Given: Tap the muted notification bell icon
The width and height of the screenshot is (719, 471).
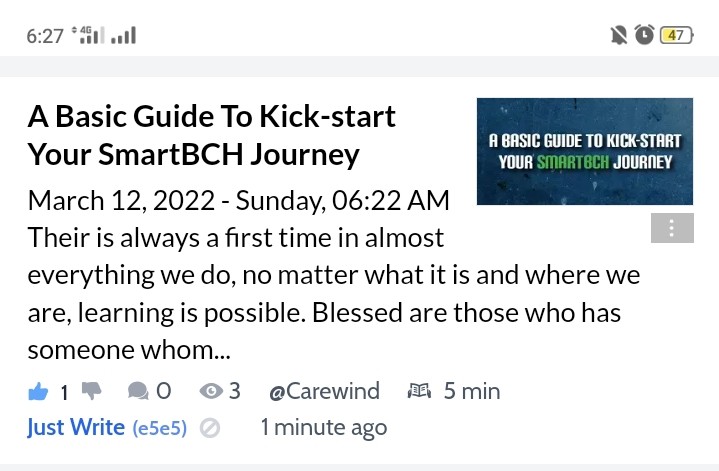Looking at the screenshot, I should pos(619,35).
